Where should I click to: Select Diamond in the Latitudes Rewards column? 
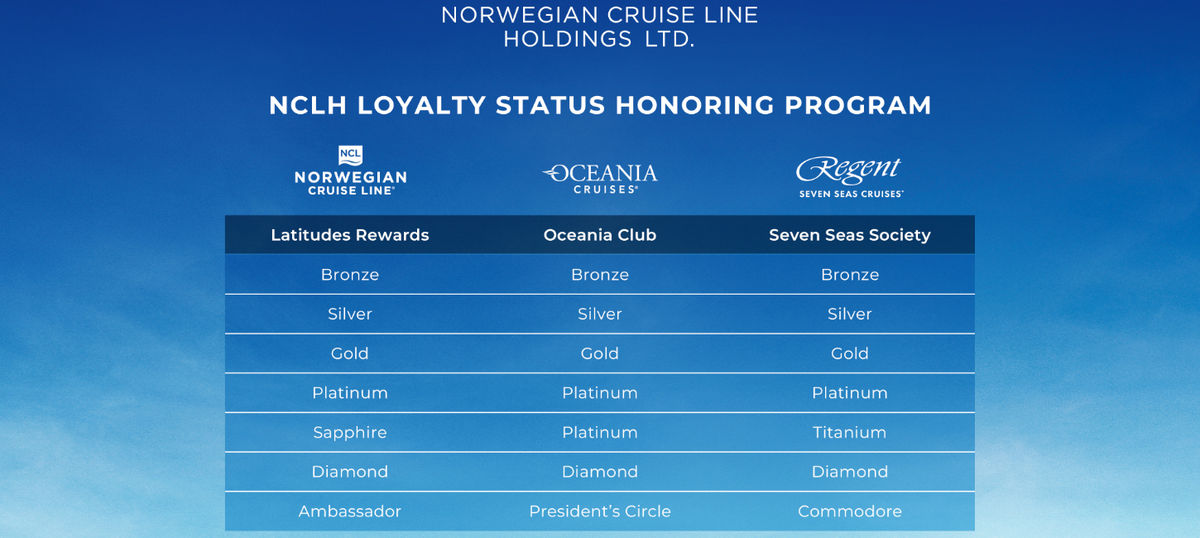coord(350,471)
